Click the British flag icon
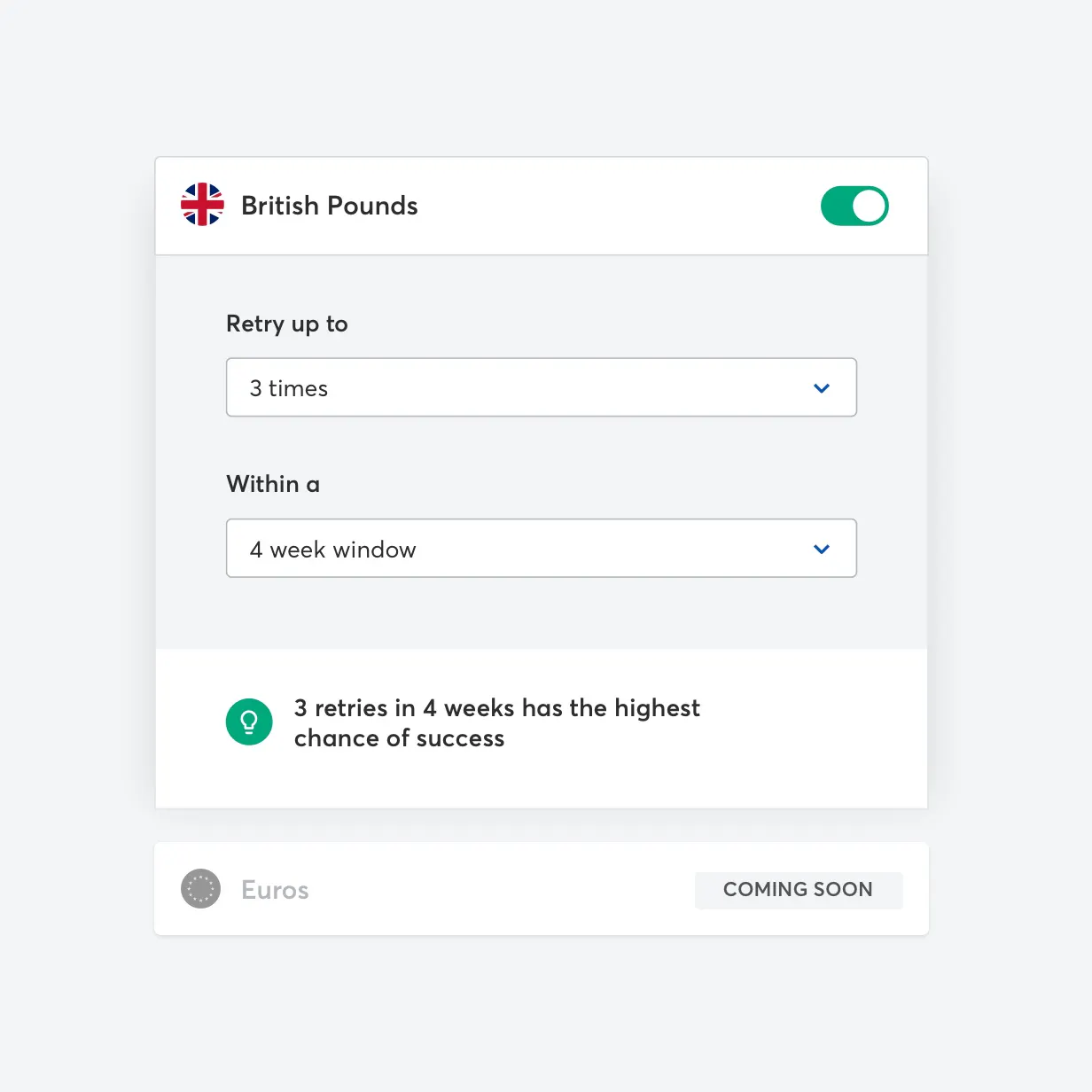1092x1092 pixels. [202, 205]
